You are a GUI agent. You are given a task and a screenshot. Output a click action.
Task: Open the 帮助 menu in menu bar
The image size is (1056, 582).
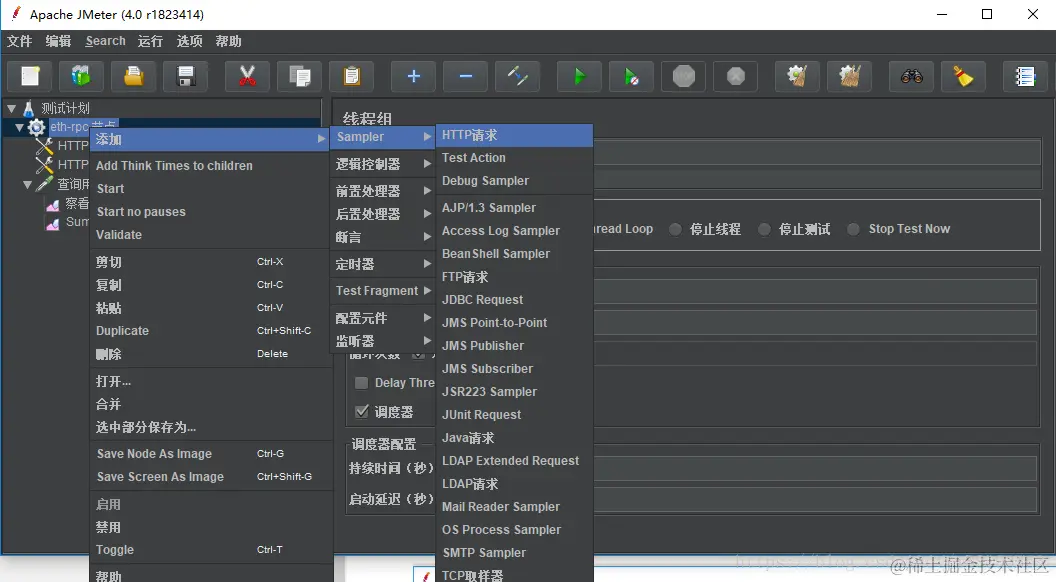(x=228, y=41)
